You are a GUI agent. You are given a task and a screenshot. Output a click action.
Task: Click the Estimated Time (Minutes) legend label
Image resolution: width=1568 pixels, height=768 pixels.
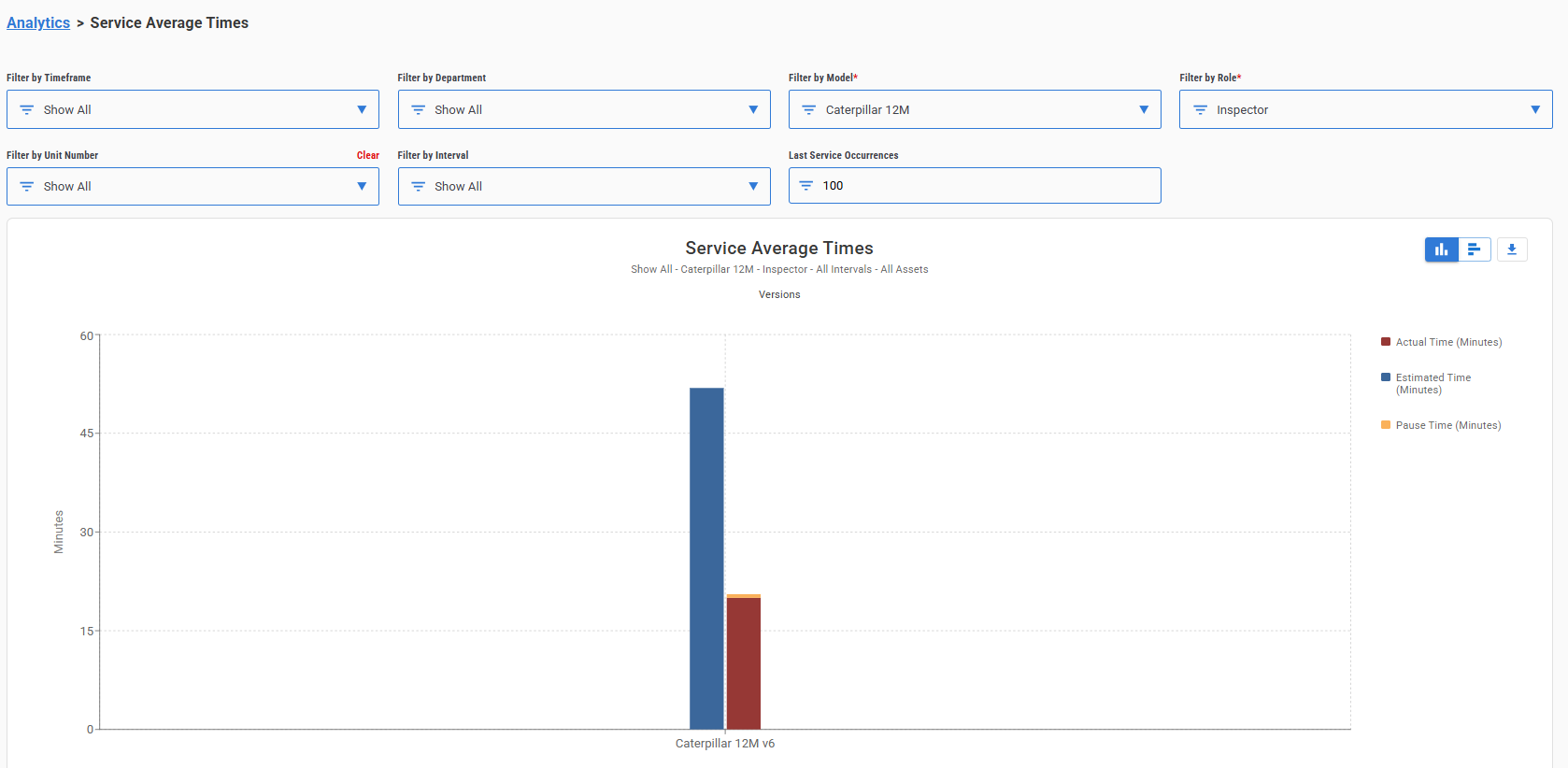pos(1433,384)
